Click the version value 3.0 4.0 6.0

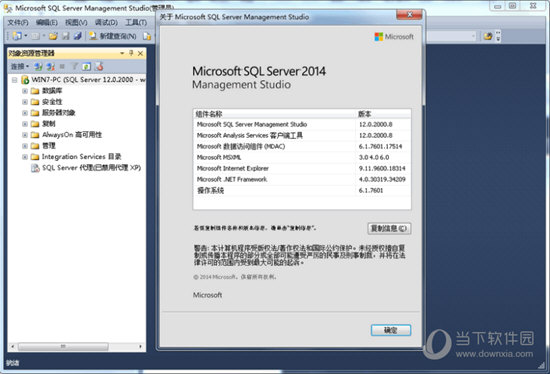coord(374,158)
